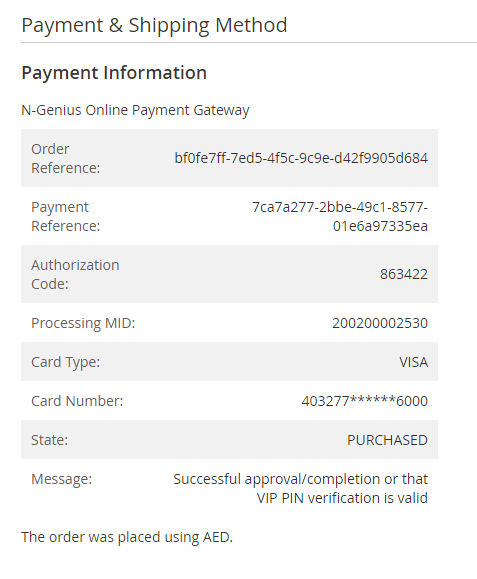Click the Payment & Shipping Method heading
Screen dimensions: 477x579
coord(154,26)
